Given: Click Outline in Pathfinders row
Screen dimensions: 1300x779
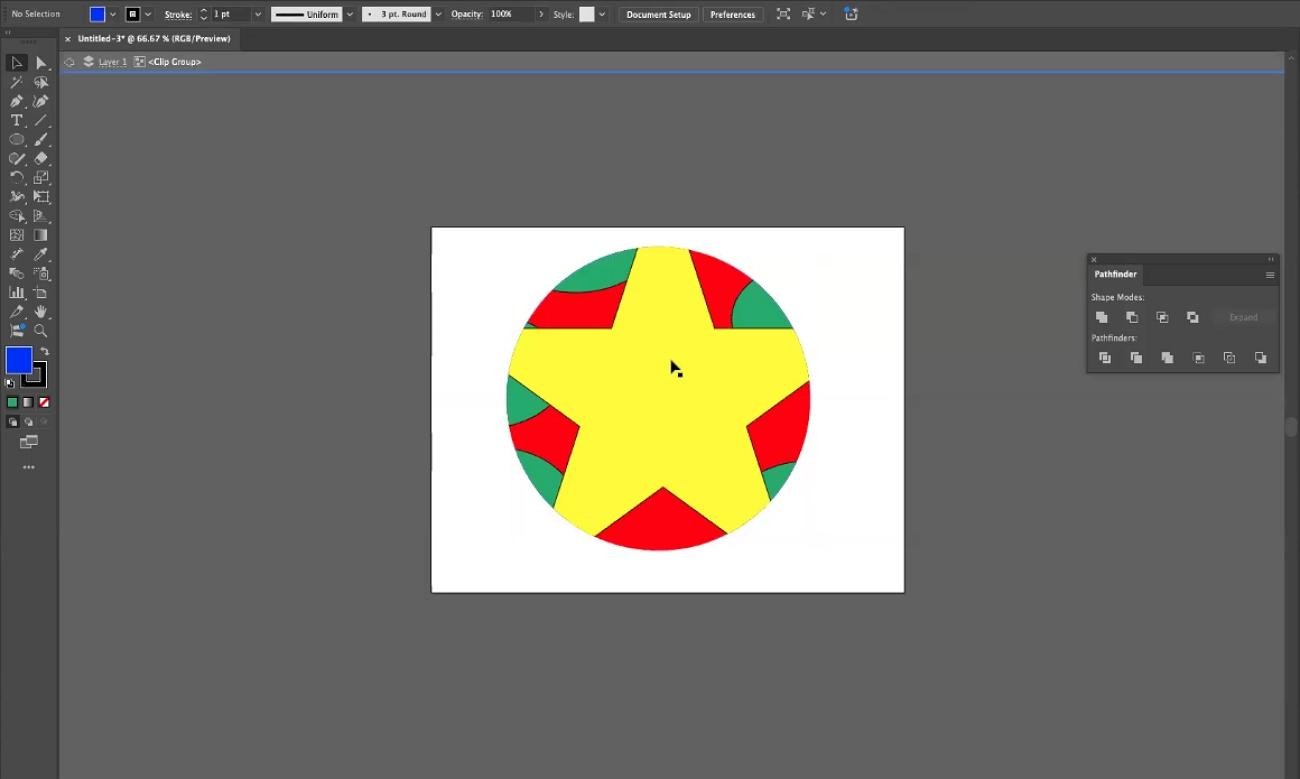Looking at the screenshot, I should tap(1230, 358).
